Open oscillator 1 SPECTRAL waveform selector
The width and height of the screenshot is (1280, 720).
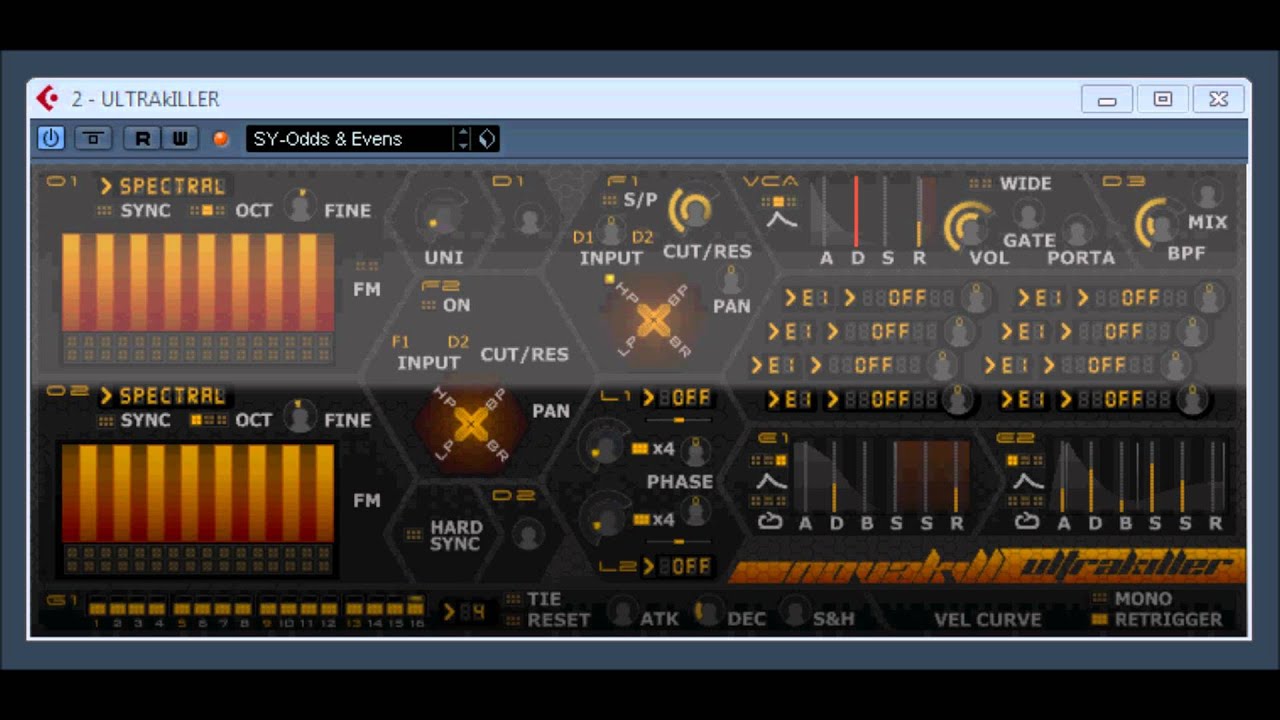163,186
